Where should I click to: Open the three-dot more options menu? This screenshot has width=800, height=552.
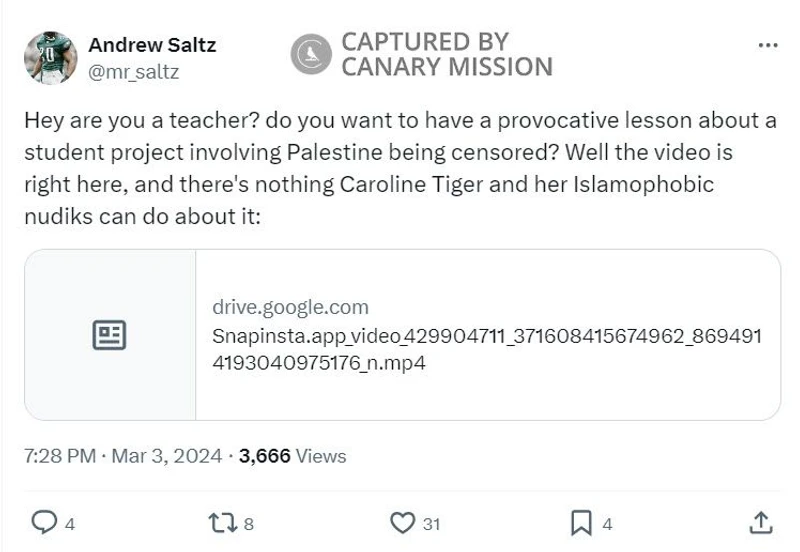pyautogui.click(x=768, y=45)
